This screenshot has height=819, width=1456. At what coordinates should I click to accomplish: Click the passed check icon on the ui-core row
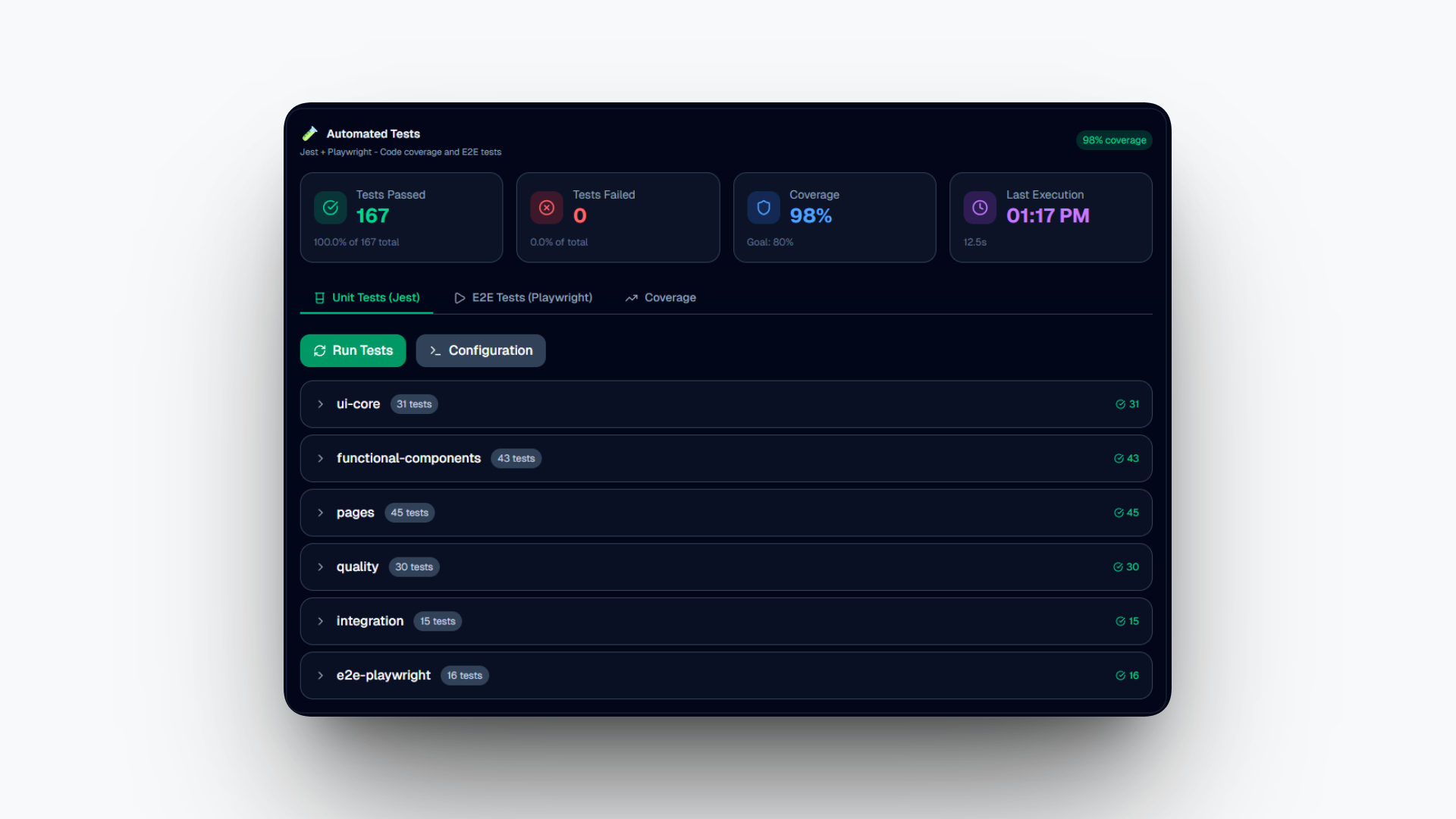coord(1120,404)
